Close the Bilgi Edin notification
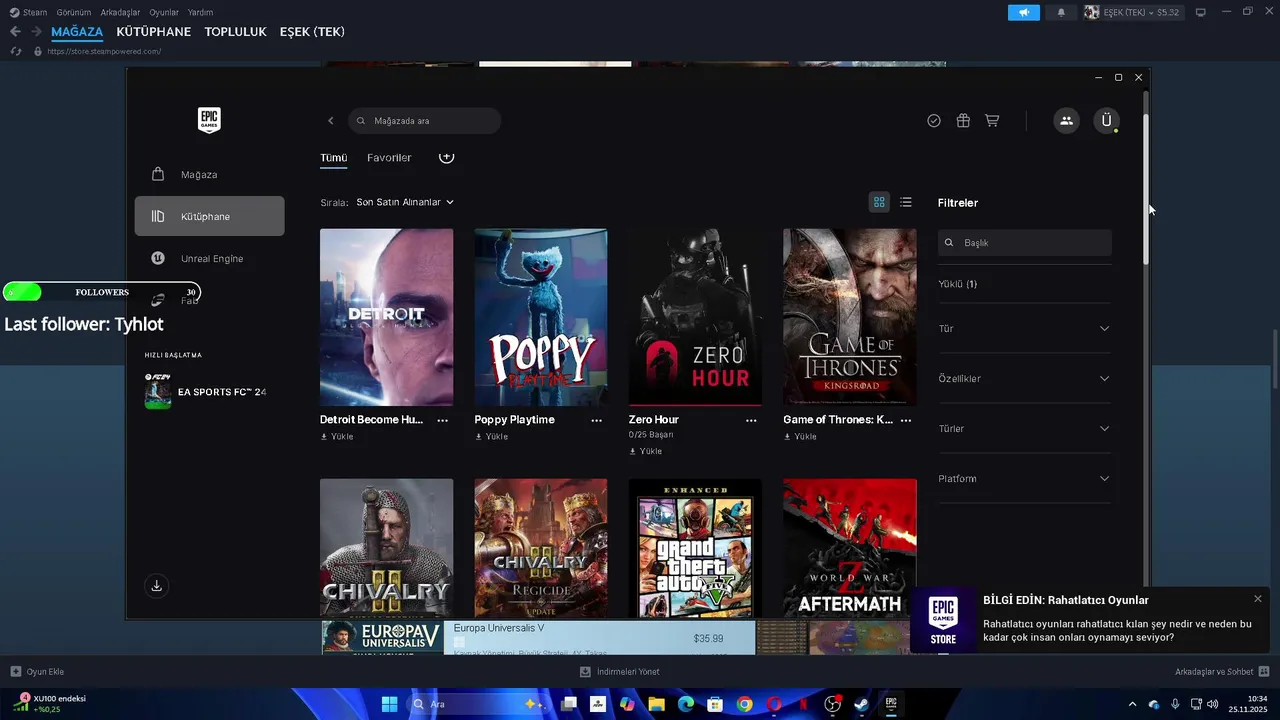This screenshot has height=720, width=1280. click(1258, 599)
